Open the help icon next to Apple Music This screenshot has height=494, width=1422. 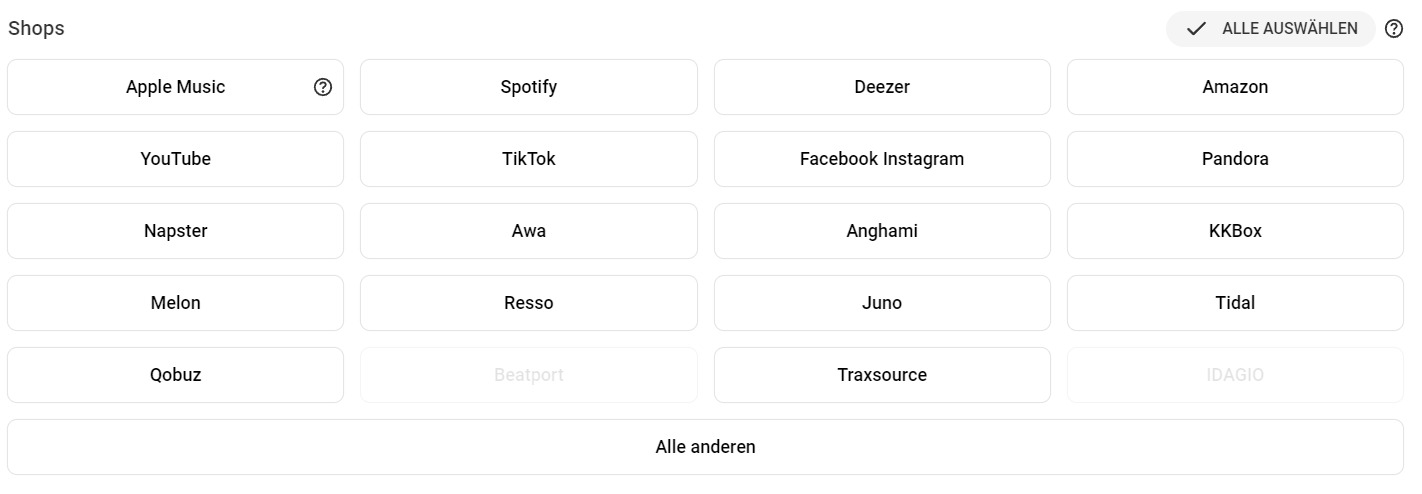[322, 87]
